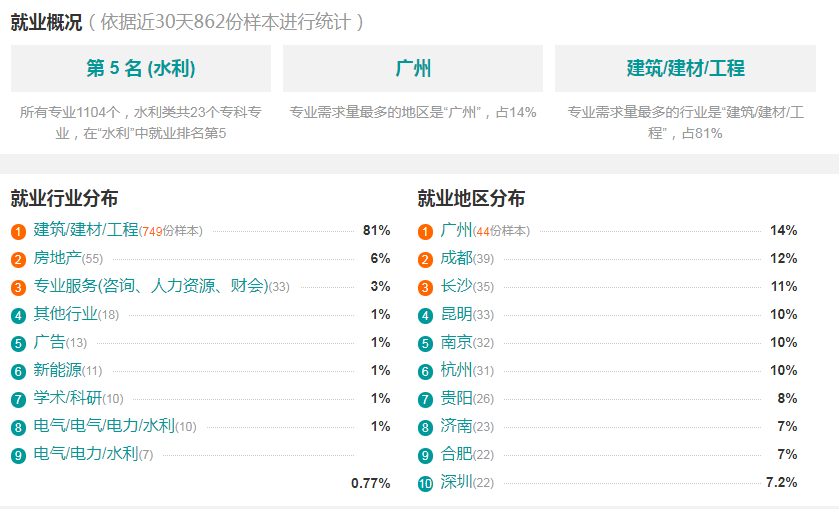This screenshot has height=509, width=839.
Task: Click the orange rank 3 badge beside 长沙
Action: point(425,287)
